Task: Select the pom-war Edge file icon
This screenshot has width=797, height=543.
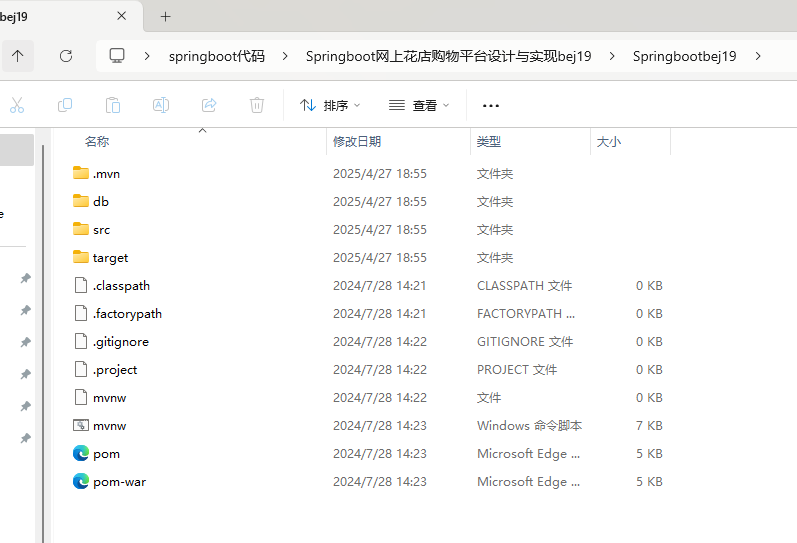Action: (81, 481)
